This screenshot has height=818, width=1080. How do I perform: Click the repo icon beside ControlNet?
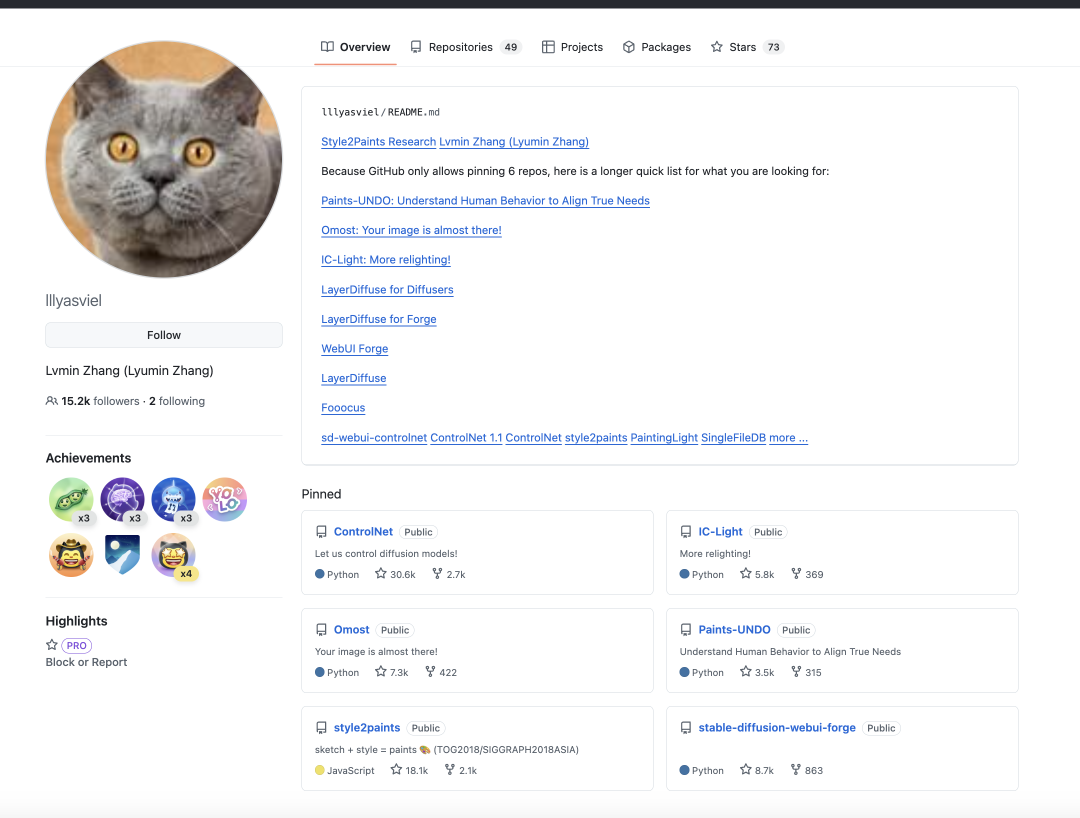(321, 532)
